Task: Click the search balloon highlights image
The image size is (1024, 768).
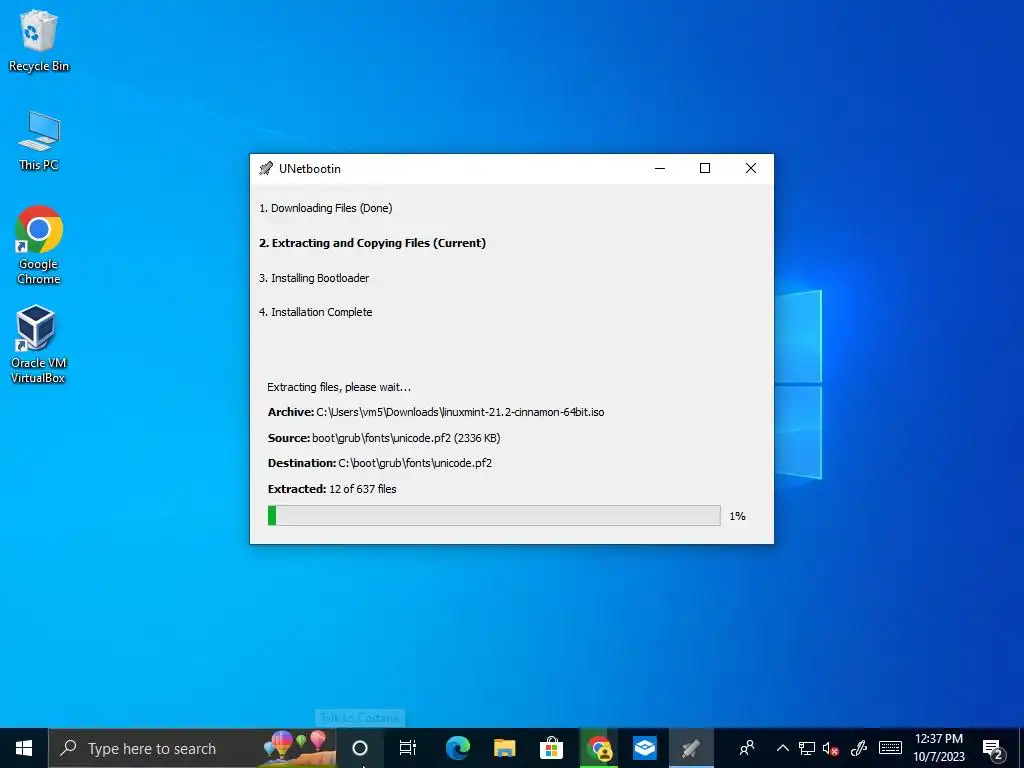Action: click(x=299, y=748)
